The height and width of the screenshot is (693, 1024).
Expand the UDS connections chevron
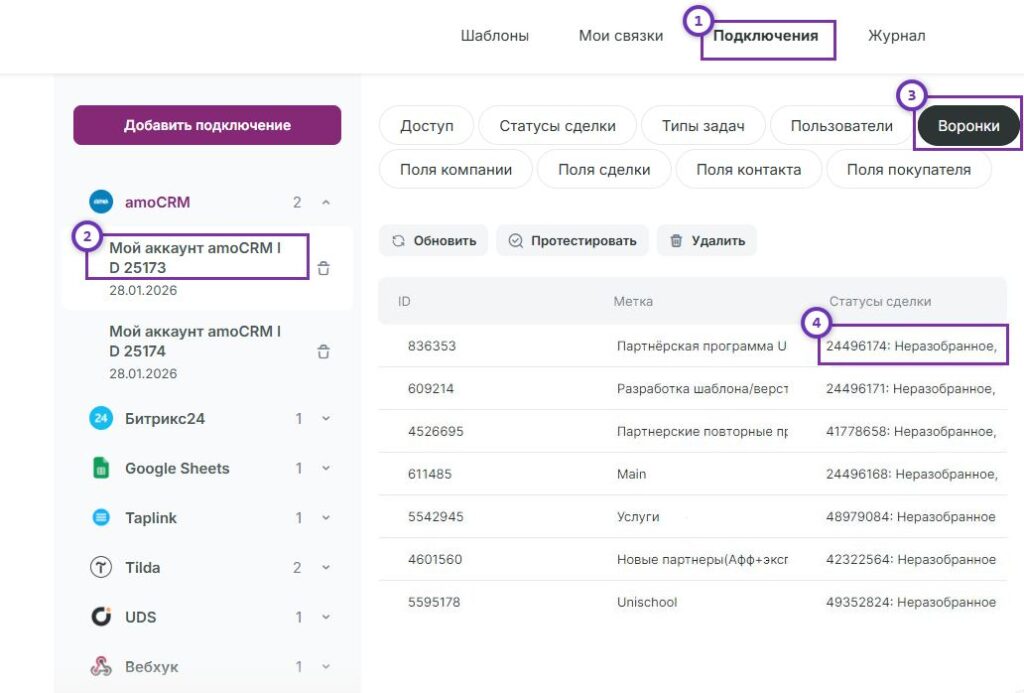click(326, 617)
